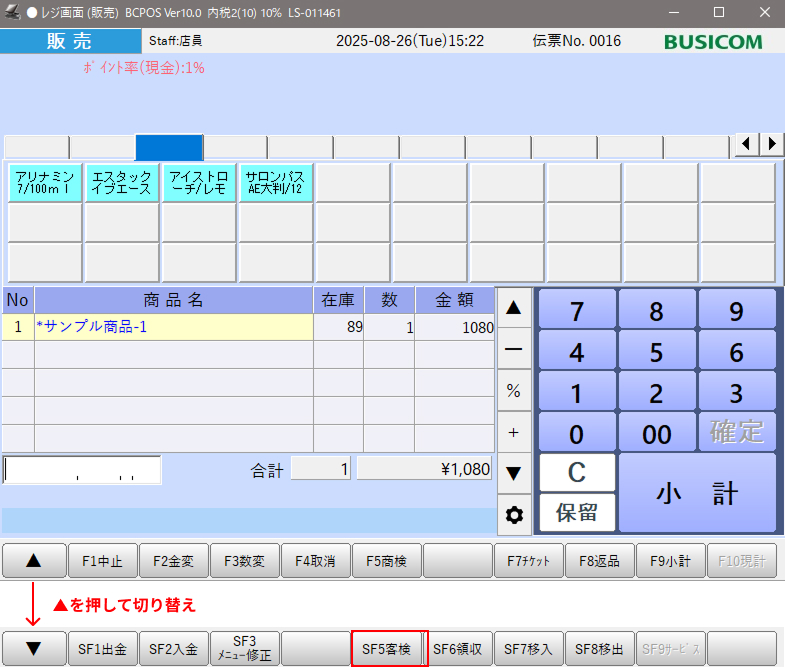The height and width of the screenshot is (667, 785).
Task: Click the percent discount key
Action: (514, 392)
